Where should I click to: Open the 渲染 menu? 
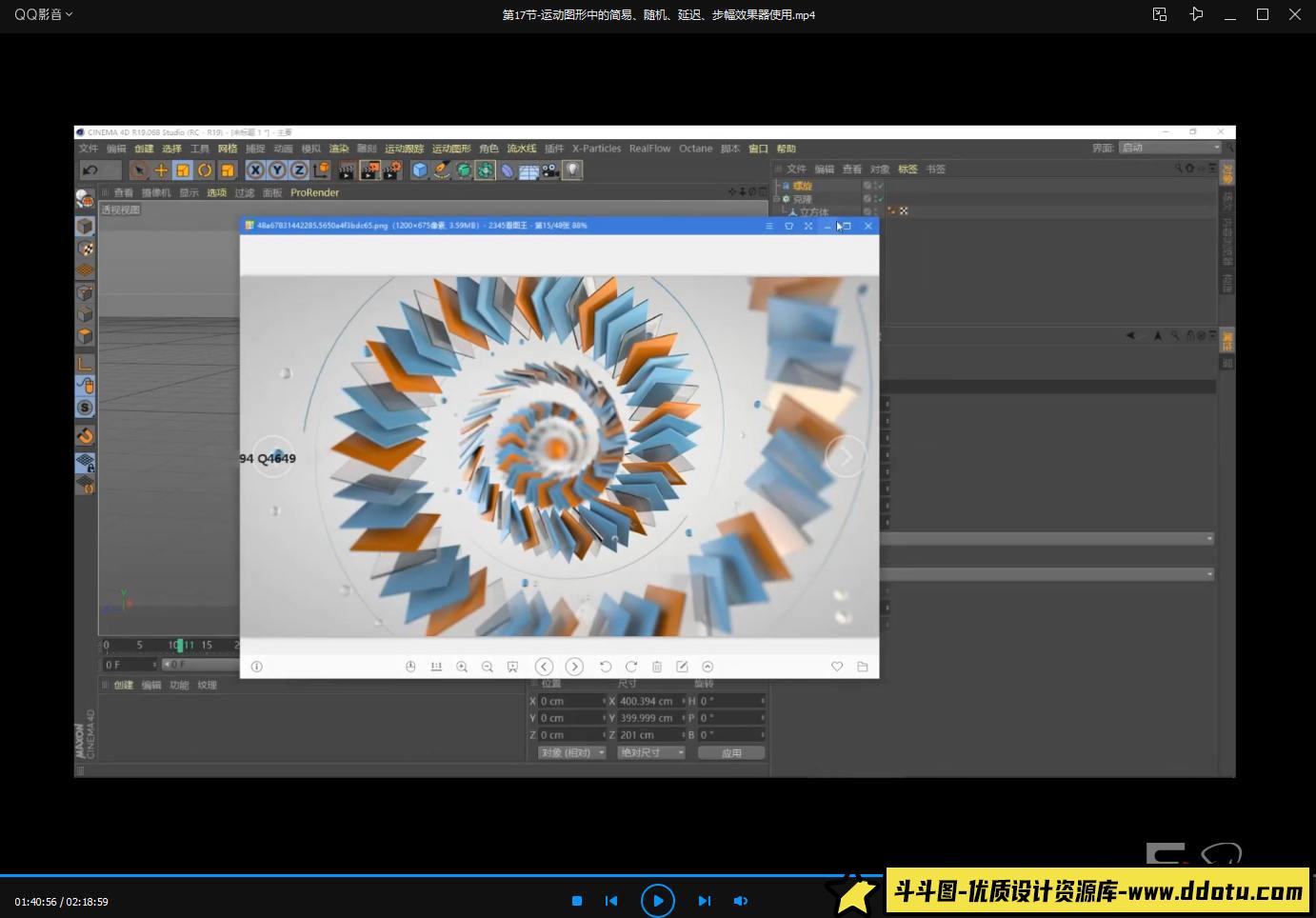(x=339, y=149)
